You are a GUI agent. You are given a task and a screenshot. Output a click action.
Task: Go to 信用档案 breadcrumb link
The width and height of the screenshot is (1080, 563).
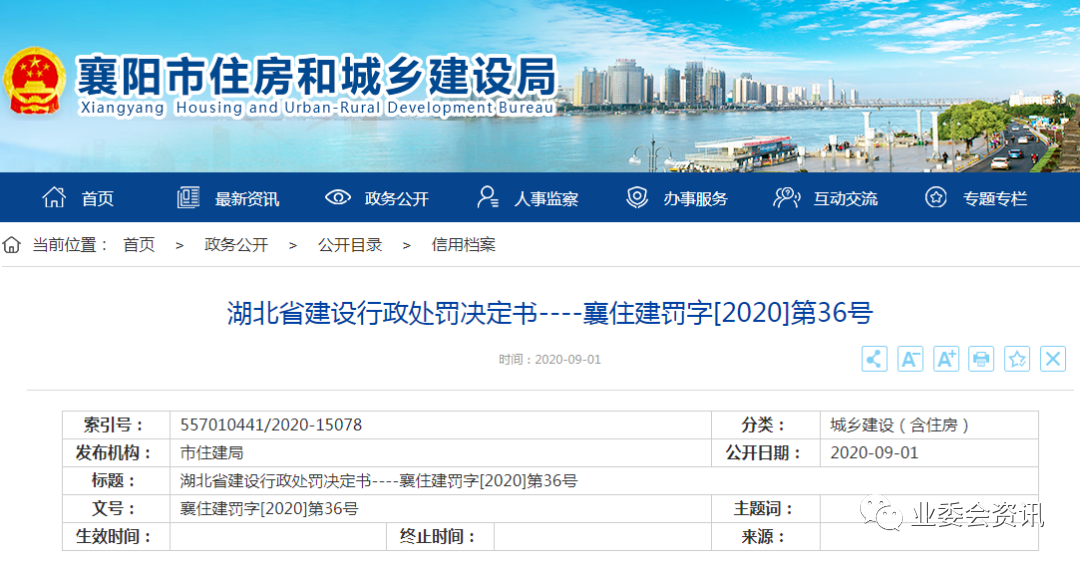(464, 245)
